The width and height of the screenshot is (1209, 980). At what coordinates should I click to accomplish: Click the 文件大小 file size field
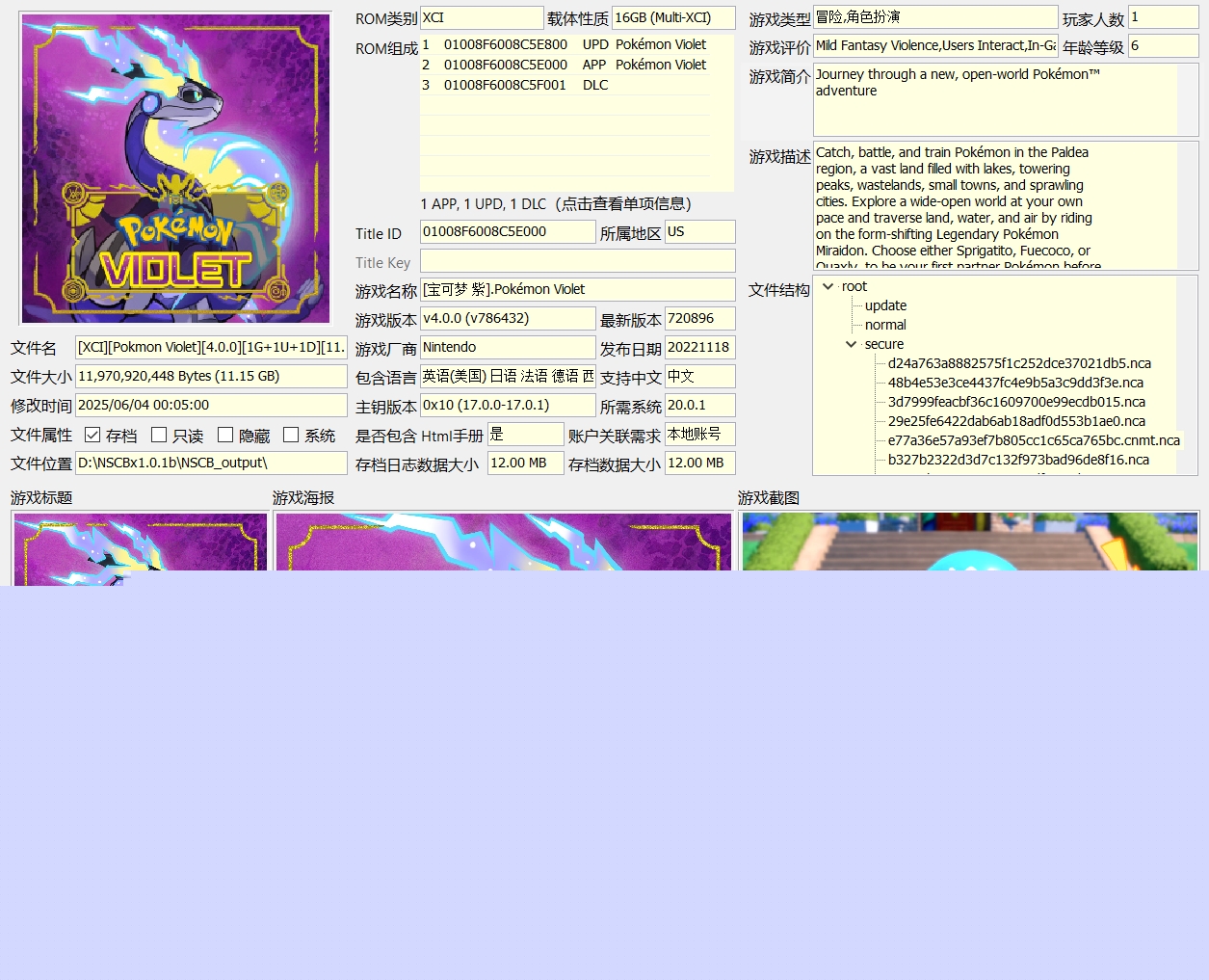click(211, 377)
